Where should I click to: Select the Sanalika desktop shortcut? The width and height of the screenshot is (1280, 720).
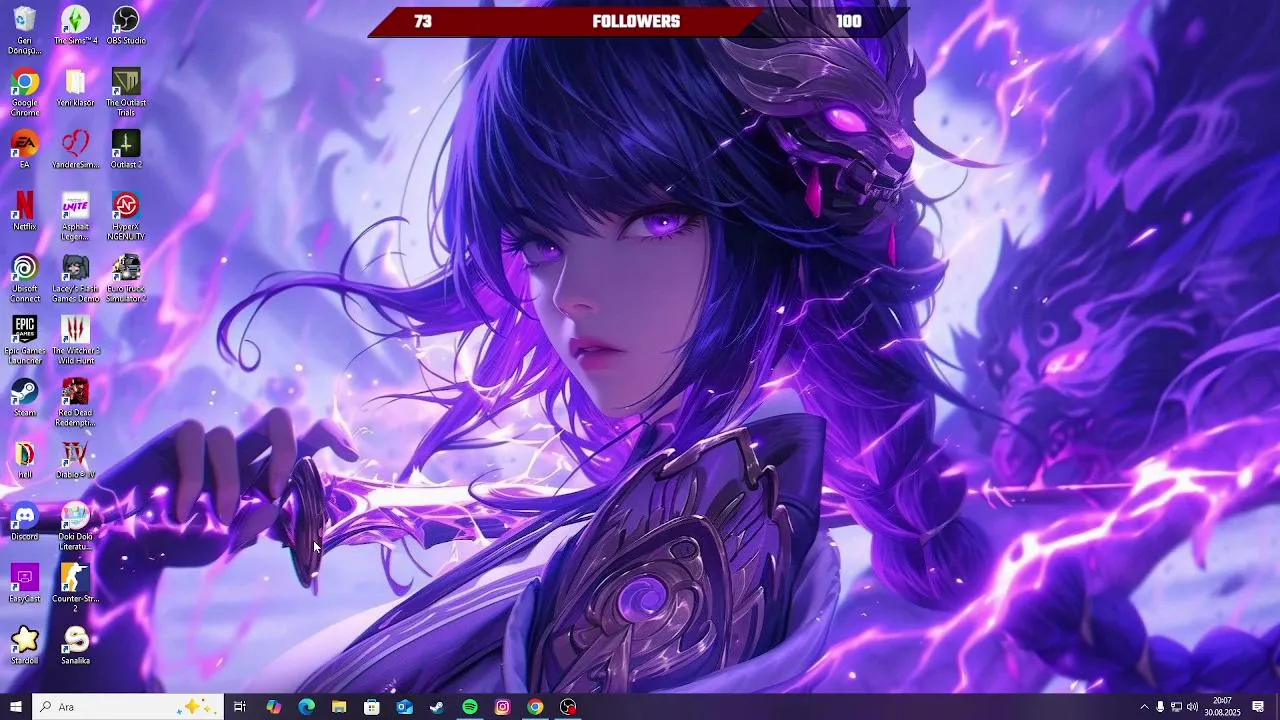tap(75, 645)
